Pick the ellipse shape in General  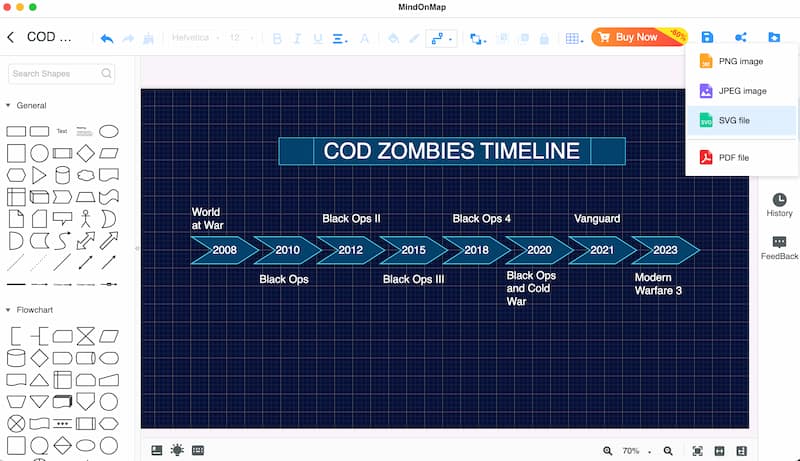tap(109, 131)
